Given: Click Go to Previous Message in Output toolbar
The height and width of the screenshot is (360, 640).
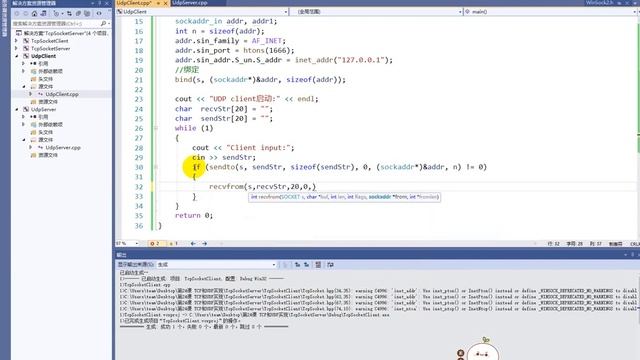Looking at the screenshot, I should [298, 264].
